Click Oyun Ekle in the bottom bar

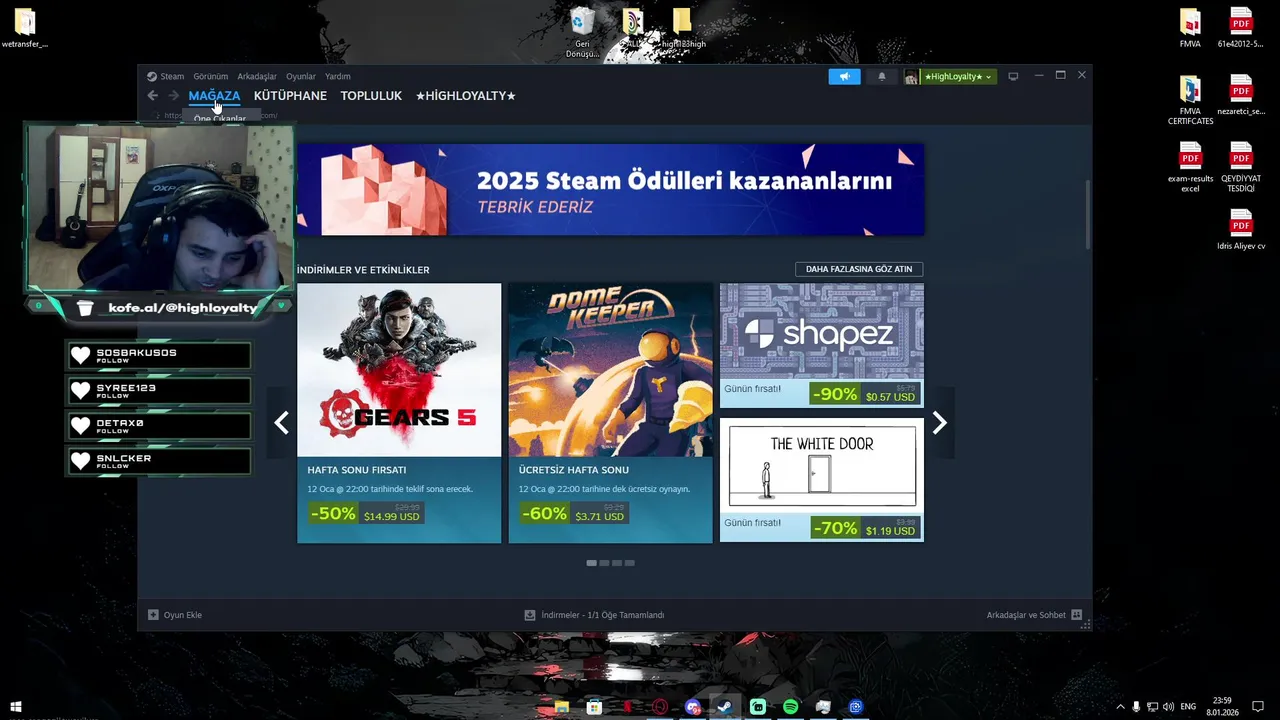[x=175, y=615]
